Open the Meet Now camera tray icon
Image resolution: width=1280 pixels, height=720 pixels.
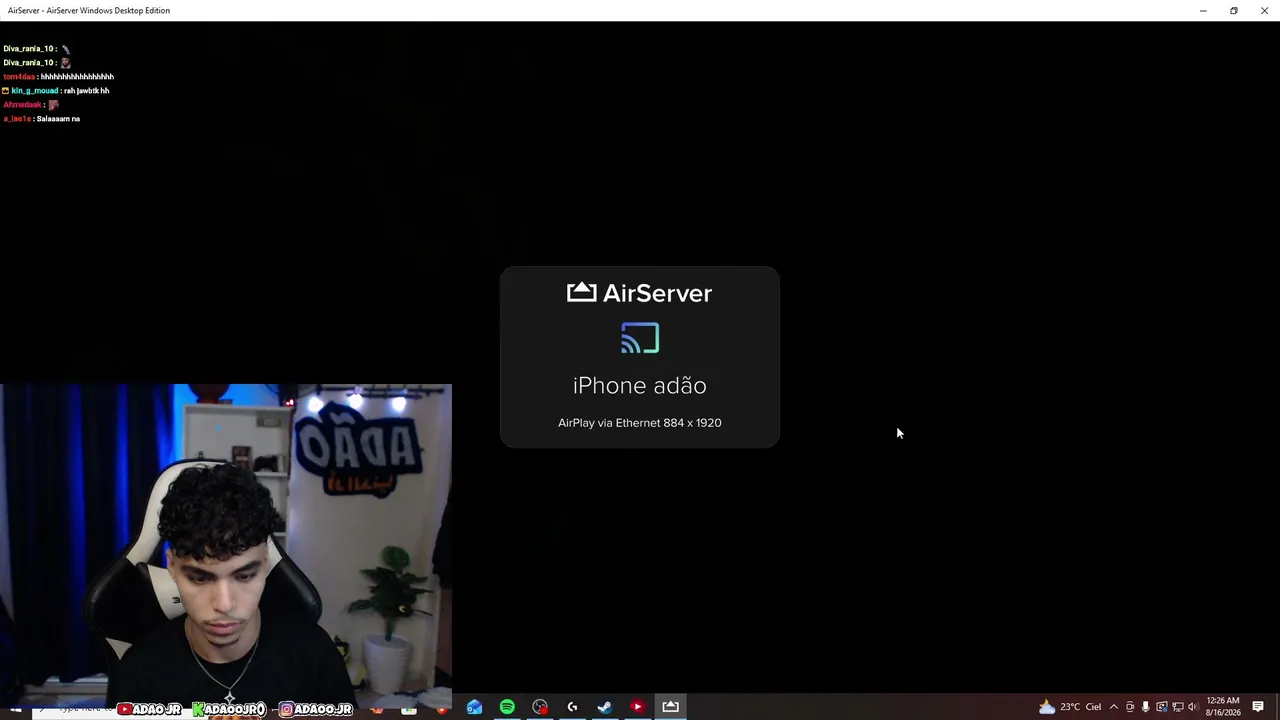pyautogui.click(x=1130, y=707)
